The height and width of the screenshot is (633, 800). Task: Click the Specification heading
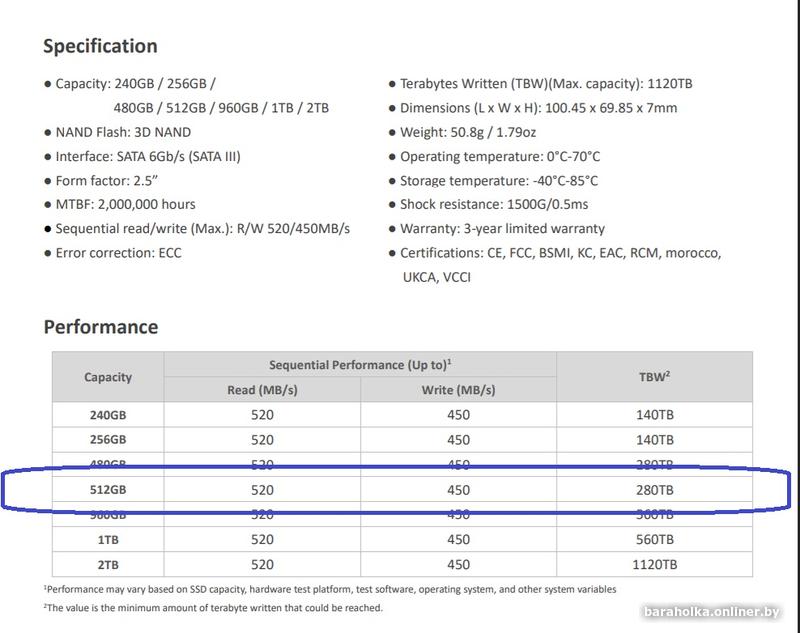coord(100,46)
